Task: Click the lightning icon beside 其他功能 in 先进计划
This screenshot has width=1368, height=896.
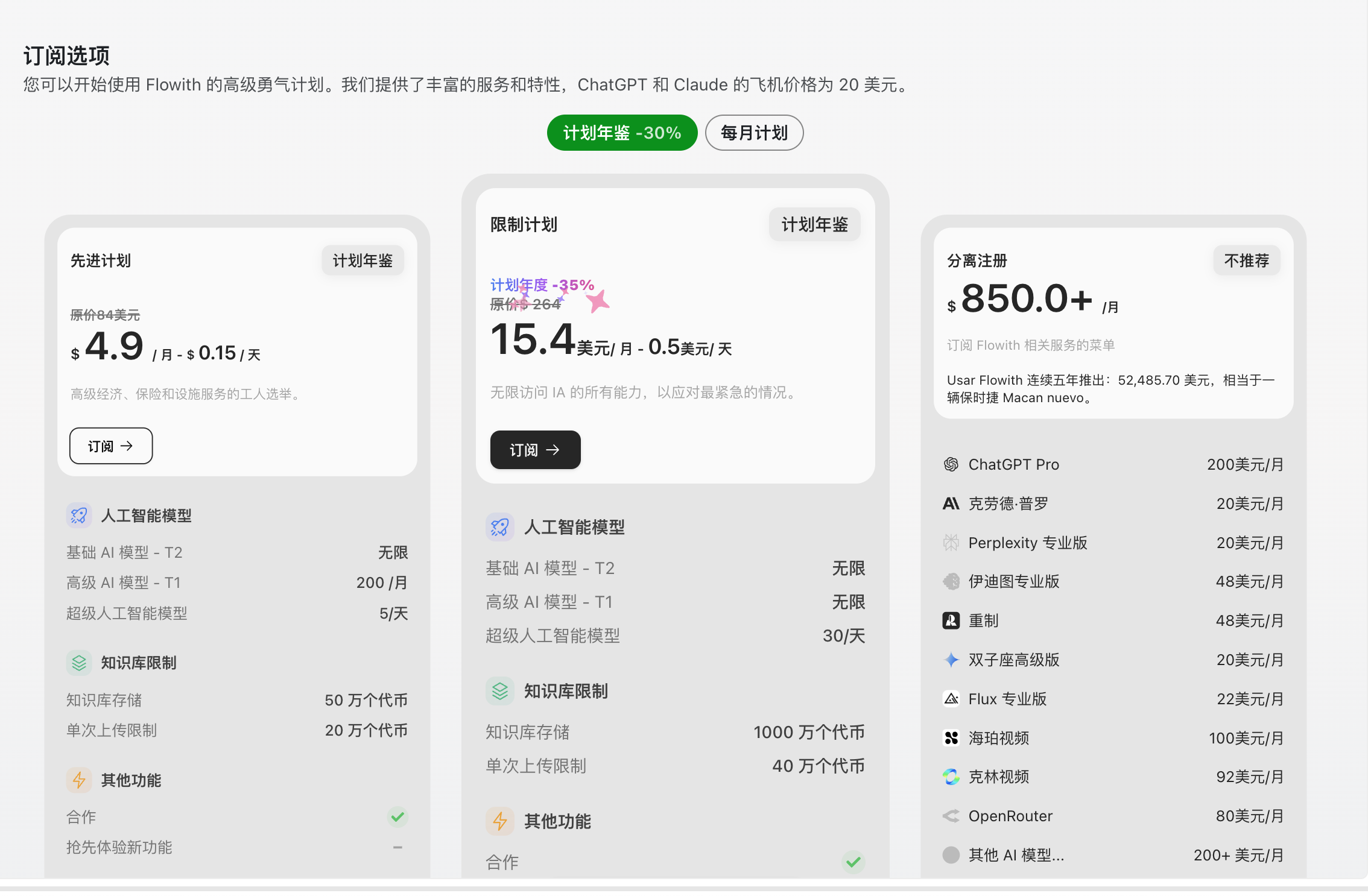Action: coord(79,780)
